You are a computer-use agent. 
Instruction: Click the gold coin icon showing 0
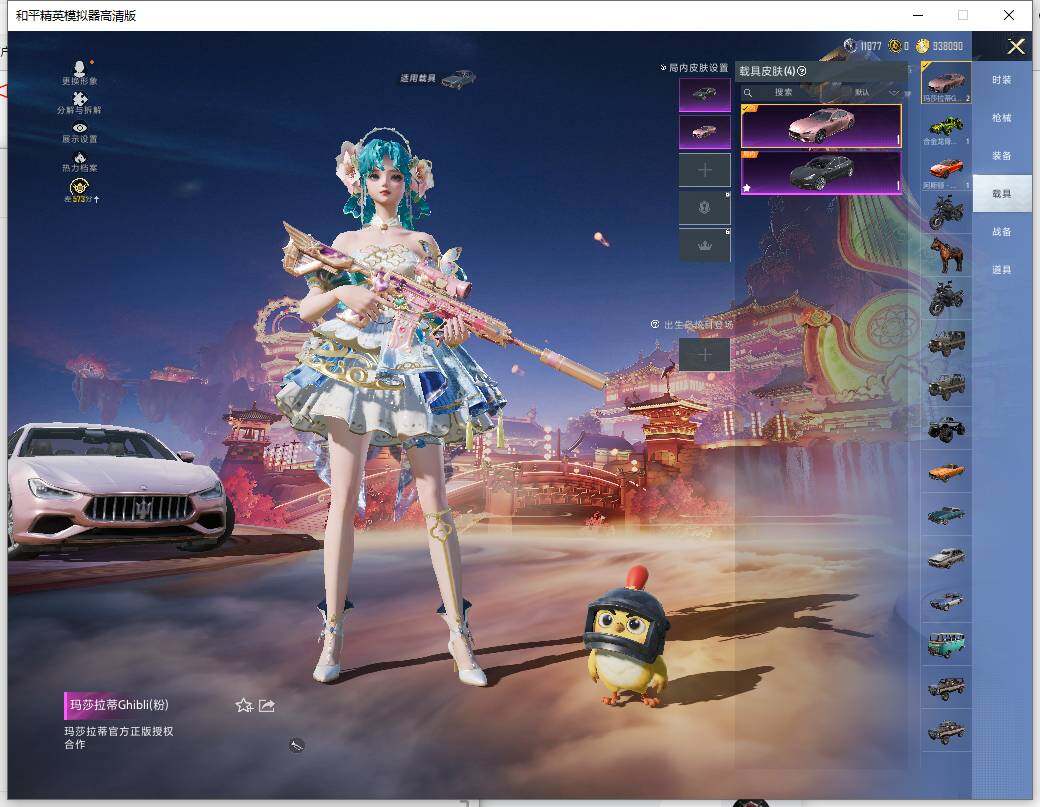895,45
